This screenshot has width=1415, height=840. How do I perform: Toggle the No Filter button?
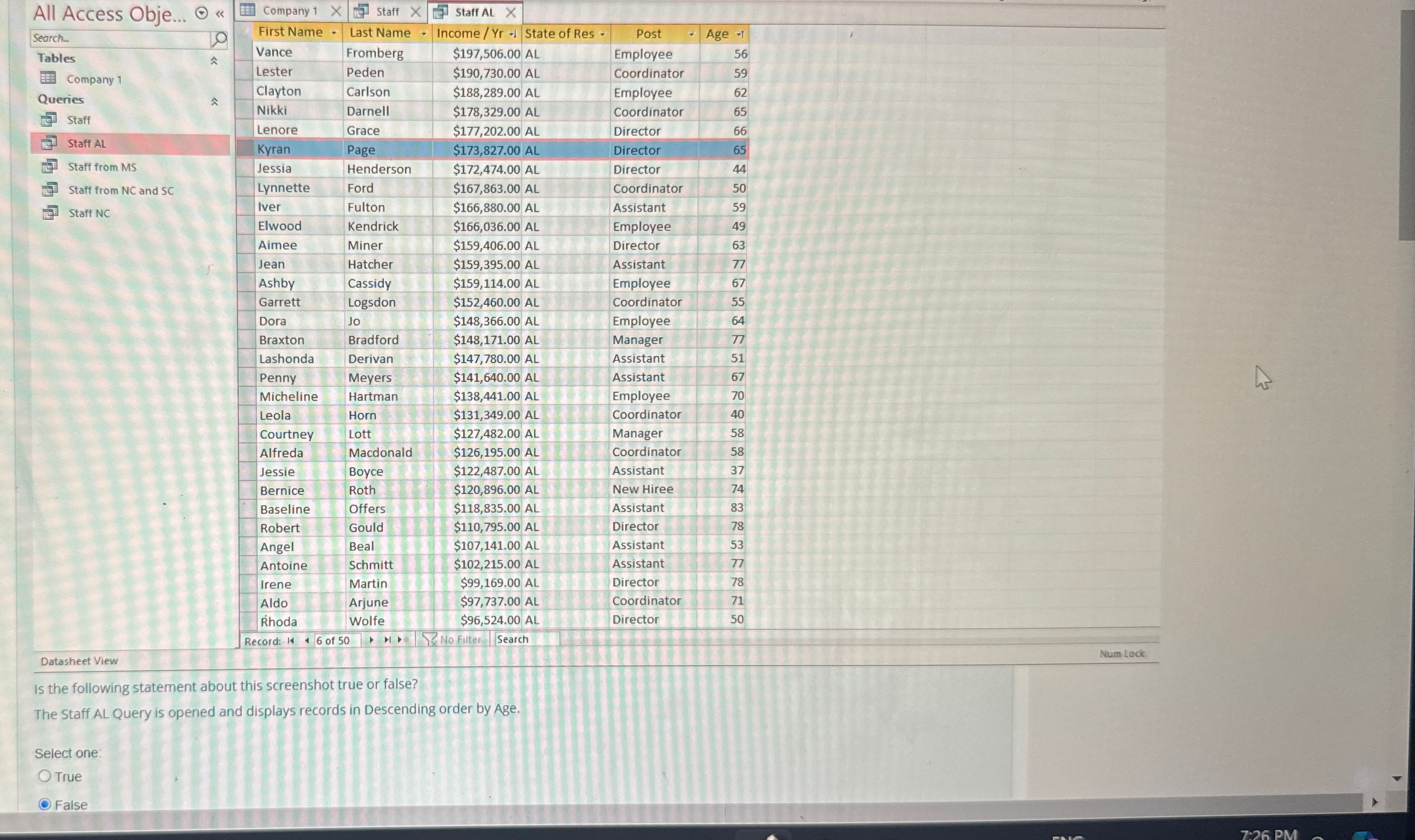click(453, 639)
